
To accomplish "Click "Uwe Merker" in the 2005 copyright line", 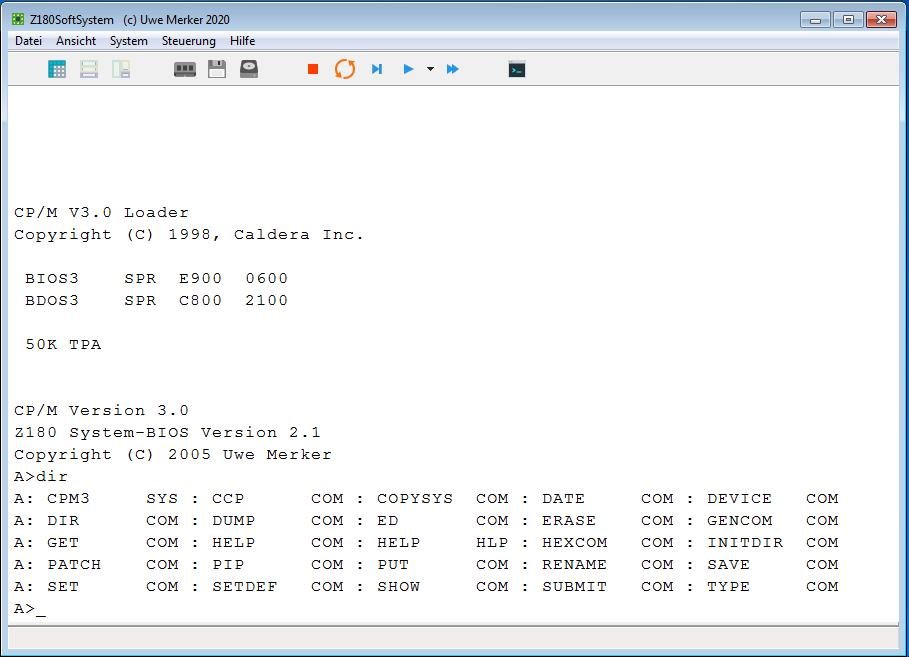I will [277, 455].
